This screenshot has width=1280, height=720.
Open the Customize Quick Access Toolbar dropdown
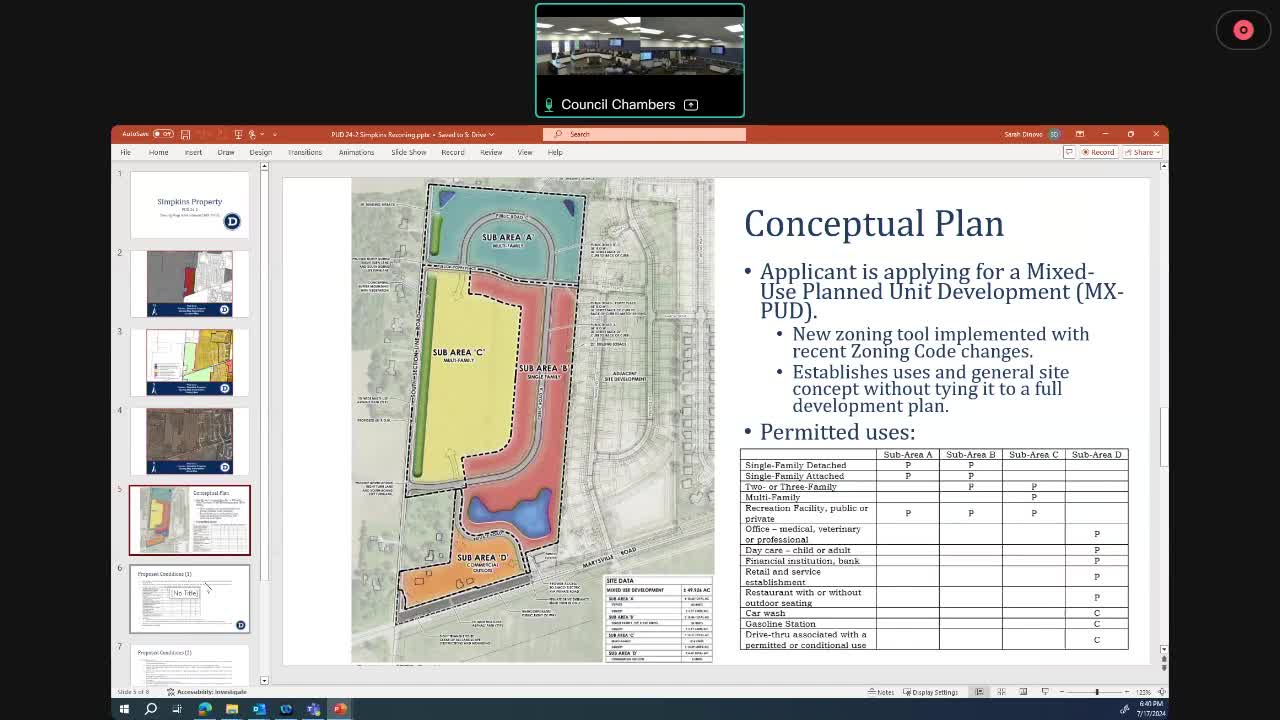click(x=275, y=134)
